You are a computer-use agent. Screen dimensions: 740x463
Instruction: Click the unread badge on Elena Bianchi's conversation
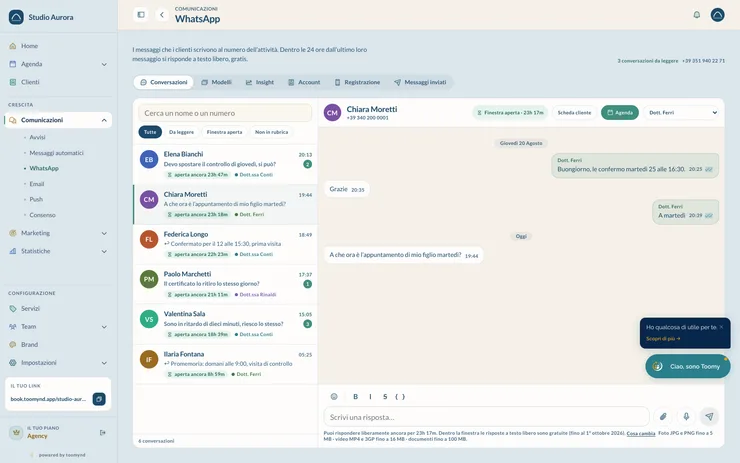[307, 164]
